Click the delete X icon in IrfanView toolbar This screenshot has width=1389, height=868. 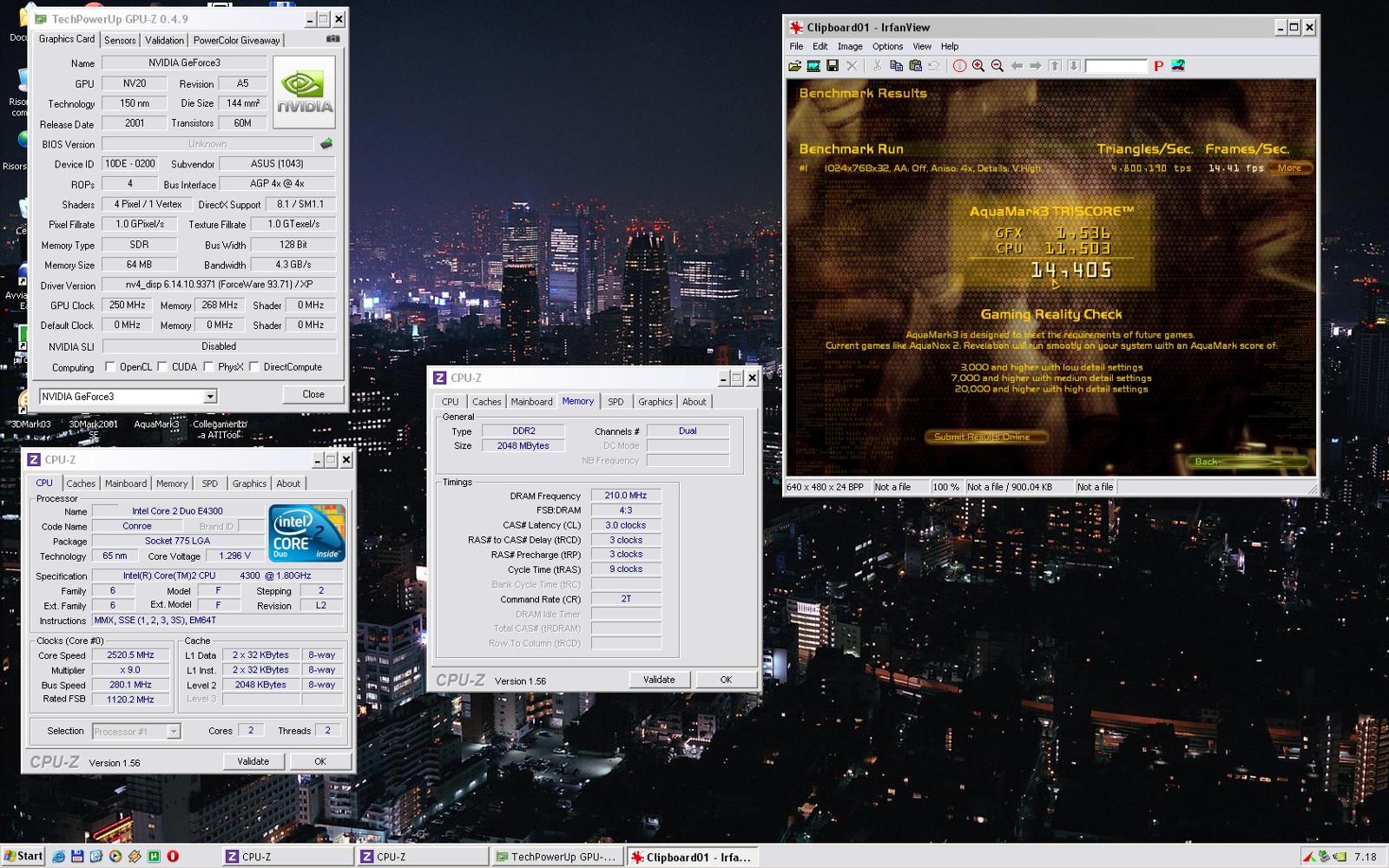tap(852, 66)
